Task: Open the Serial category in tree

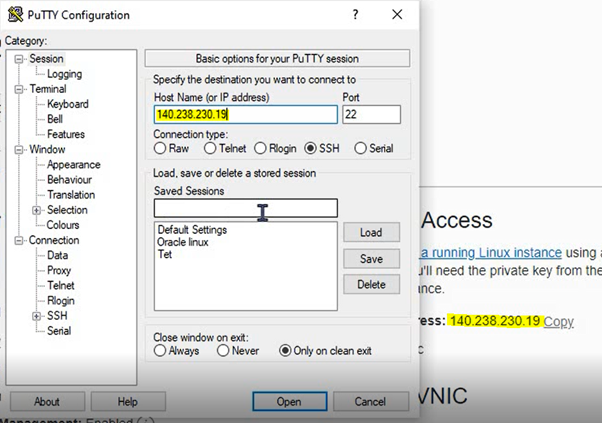Action: coord(59,331)
